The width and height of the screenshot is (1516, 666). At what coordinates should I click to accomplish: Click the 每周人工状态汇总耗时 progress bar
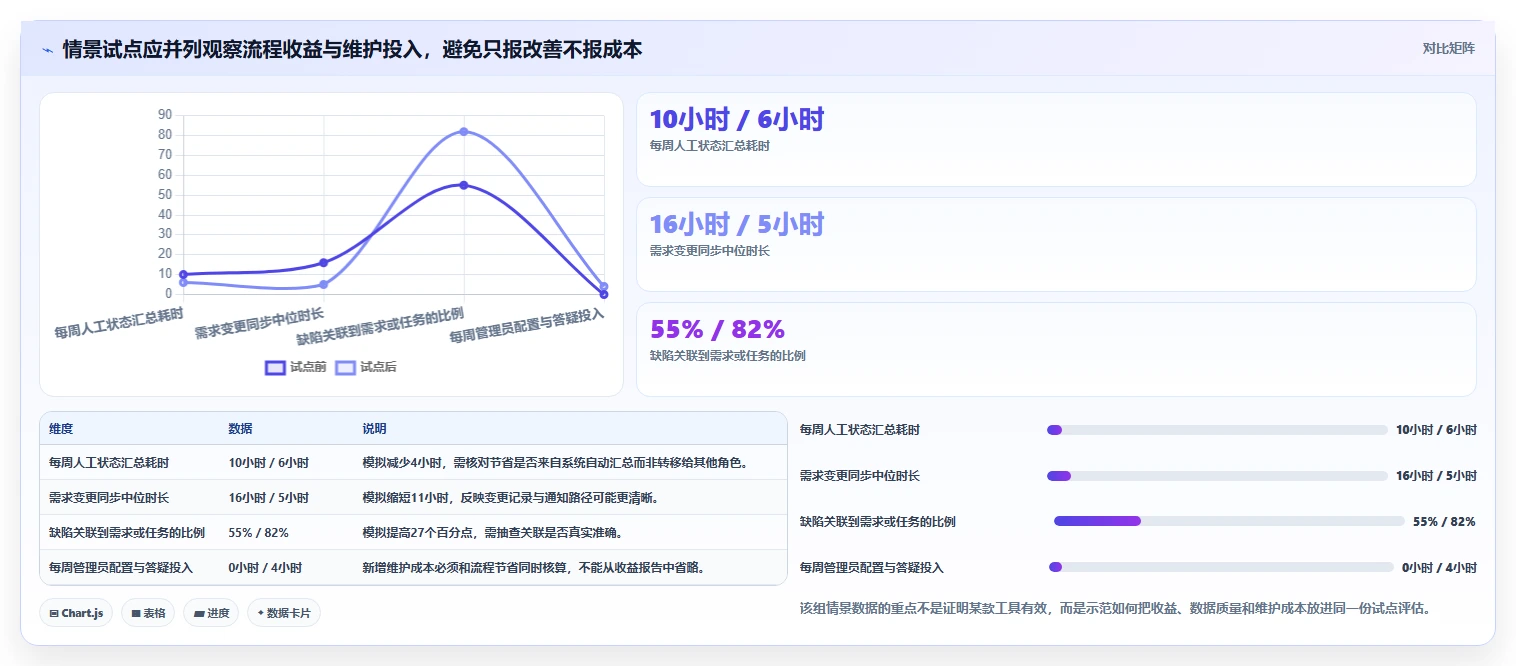[x=1217, y=430]
